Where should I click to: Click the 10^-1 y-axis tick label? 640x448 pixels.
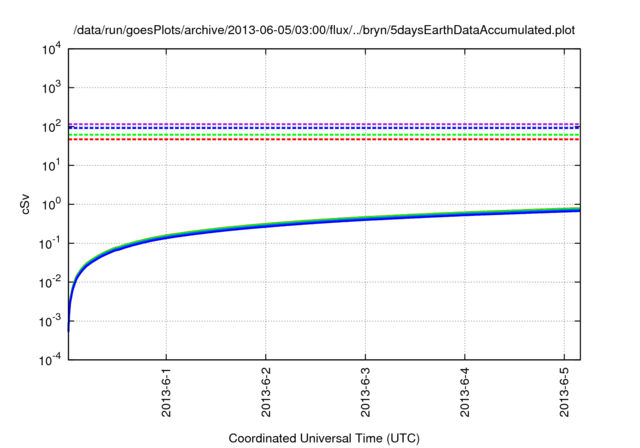[x=50, y=243]
